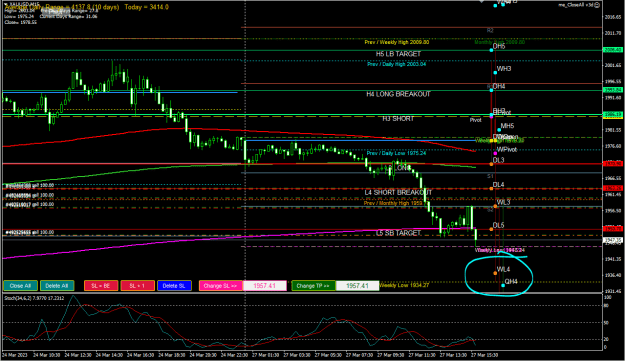Click the blue Delete SL button
This screenshot has height=361, width=625.
click(x=174, y=286)
